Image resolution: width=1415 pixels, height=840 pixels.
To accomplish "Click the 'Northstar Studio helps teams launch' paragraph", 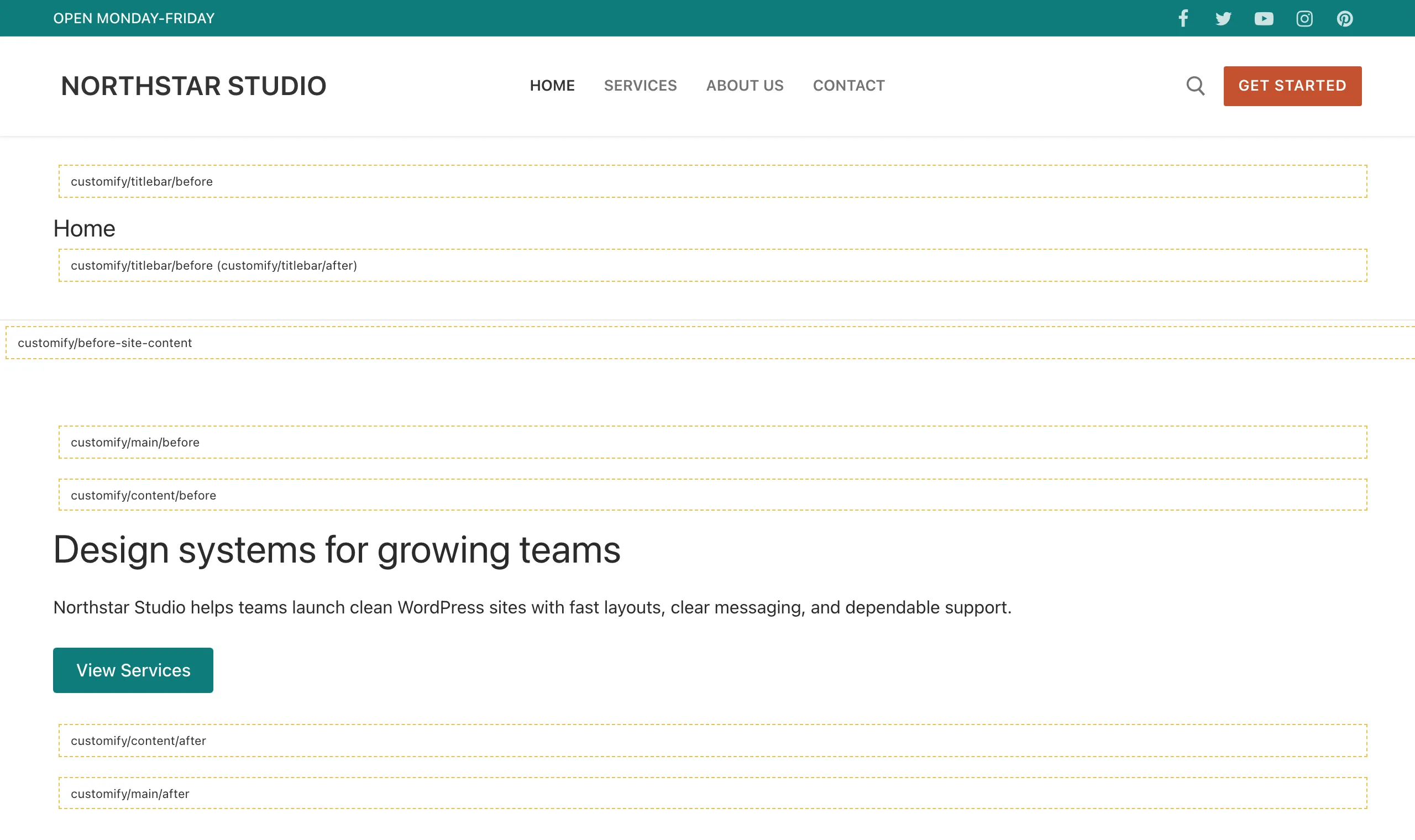I will coord(532,607).
